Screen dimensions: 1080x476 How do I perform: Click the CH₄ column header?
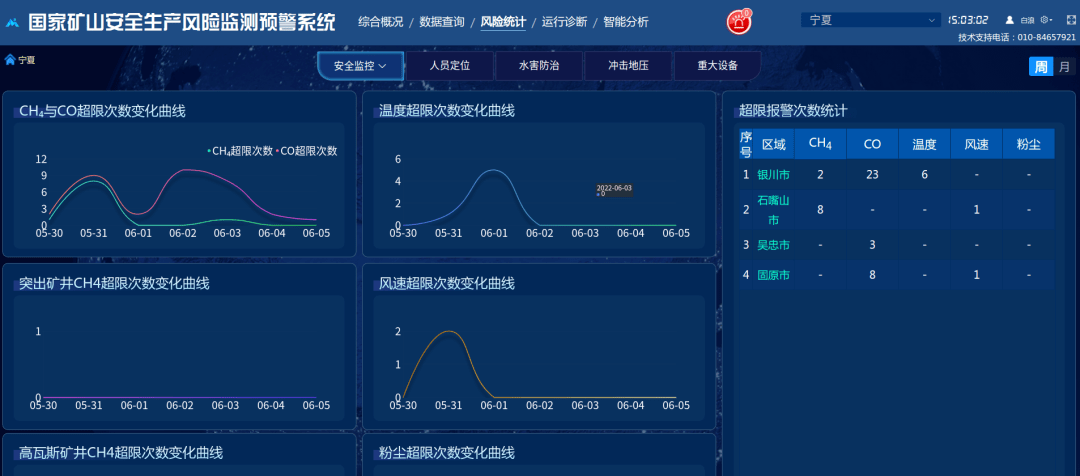[x=820, y=144]
